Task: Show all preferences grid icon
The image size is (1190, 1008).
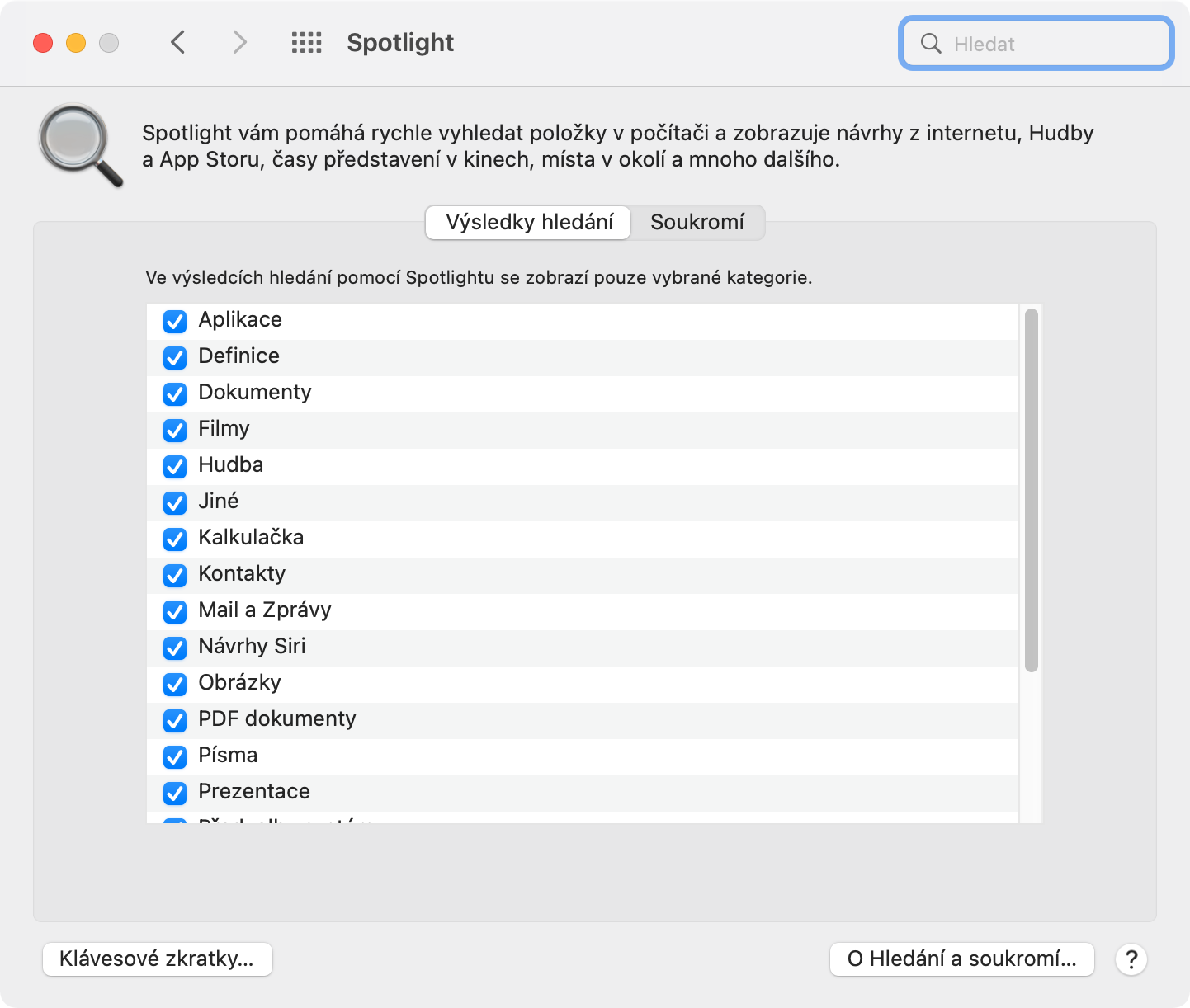Action: click(x=306, y=43)
